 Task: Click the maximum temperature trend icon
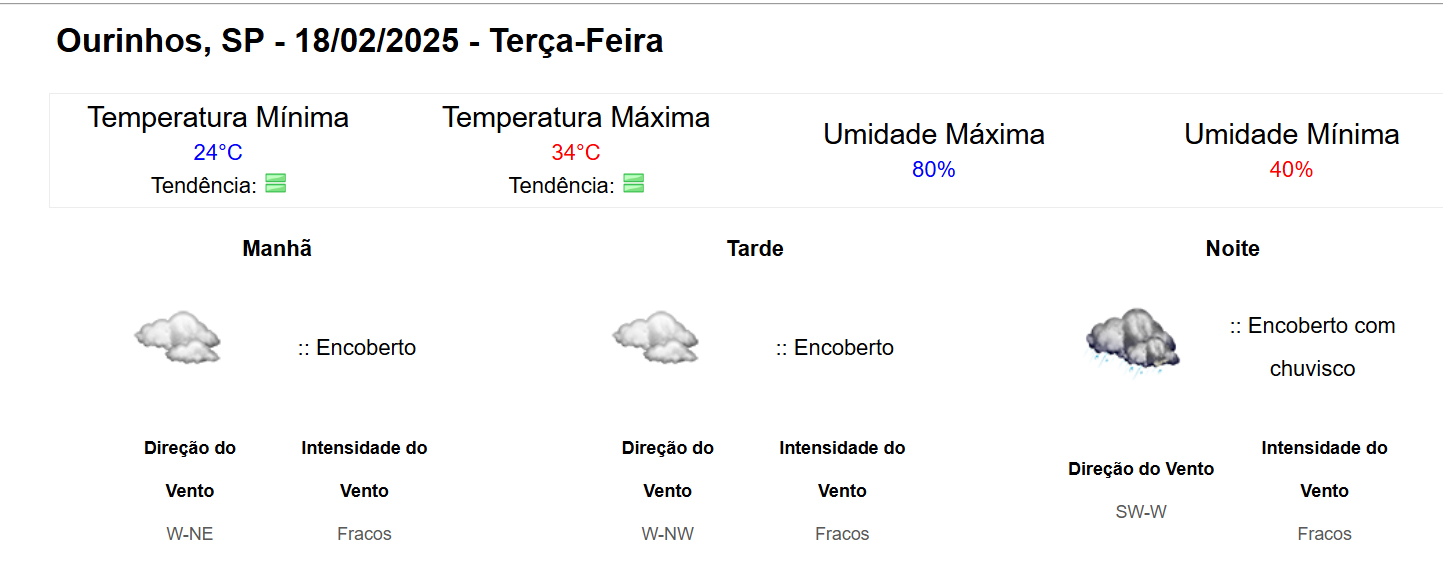pos(633,184)
